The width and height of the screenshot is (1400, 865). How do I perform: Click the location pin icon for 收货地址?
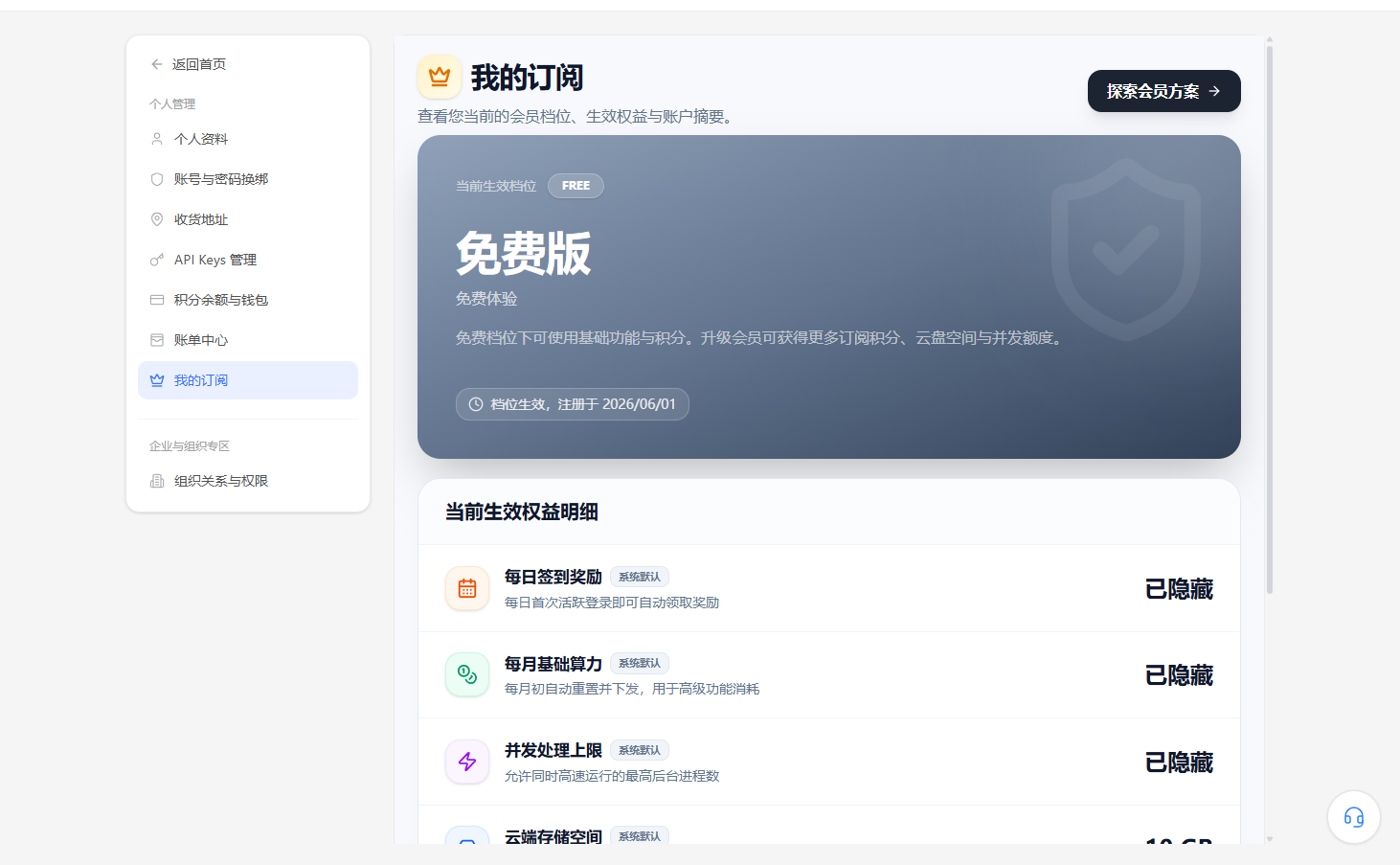tap(157, 219)
